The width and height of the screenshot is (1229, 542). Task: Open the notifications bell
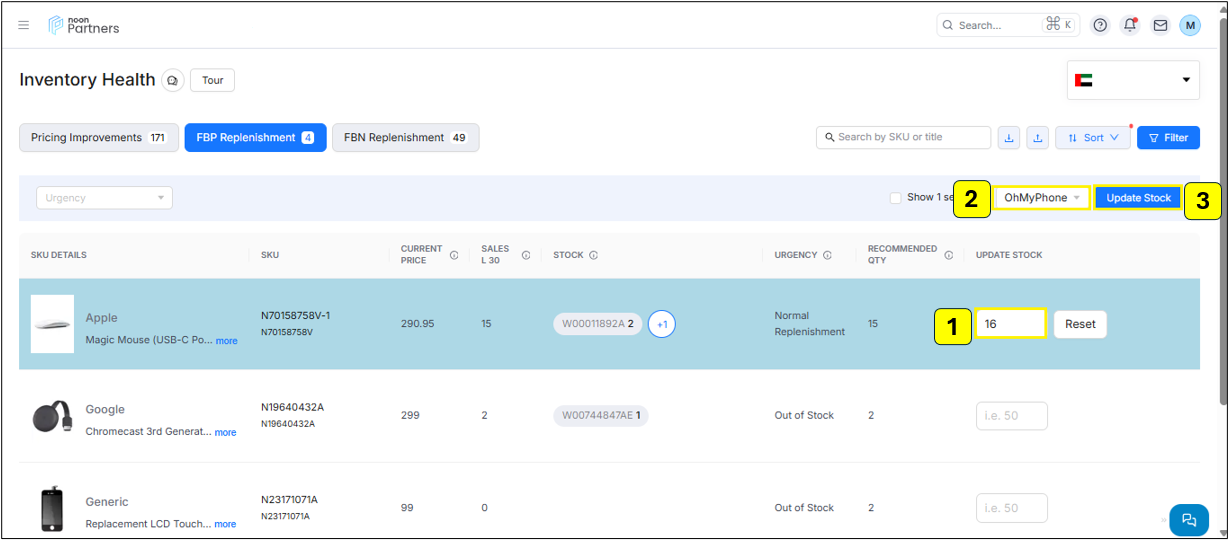point(1130,25)
